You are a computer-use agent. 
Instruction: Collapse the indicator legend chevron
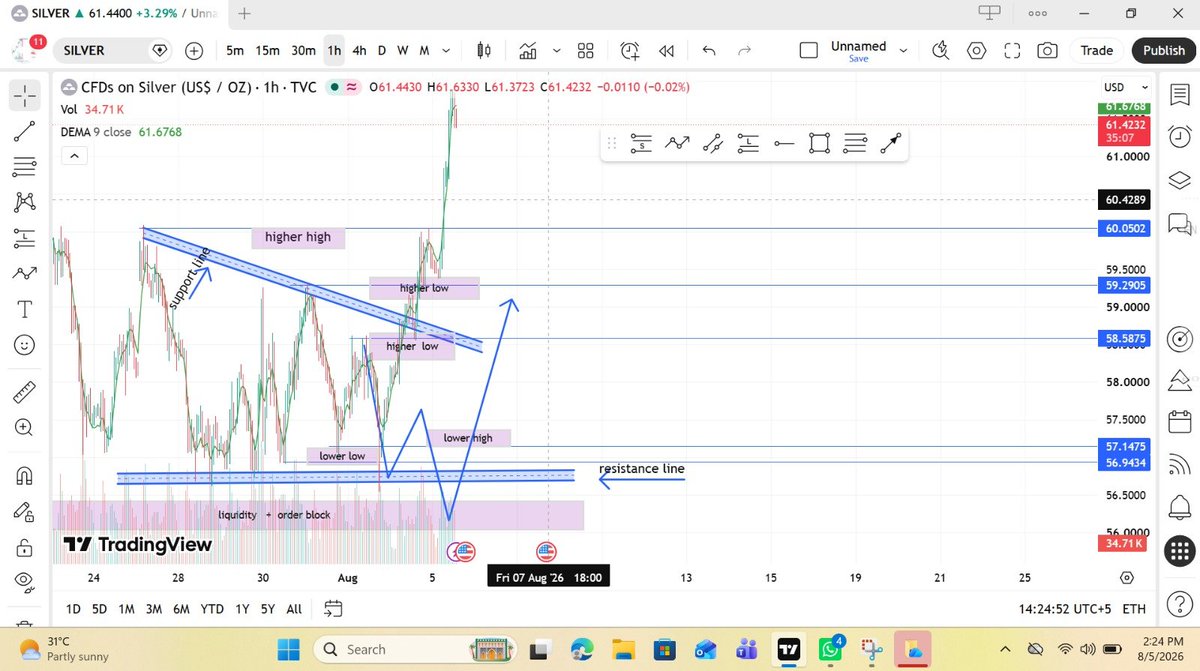pyautogui.click(x=73, y=155)
